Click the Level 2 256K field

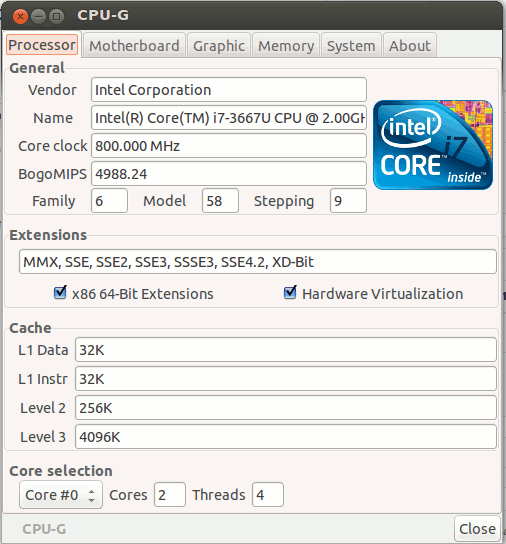(x=286, y=408)
